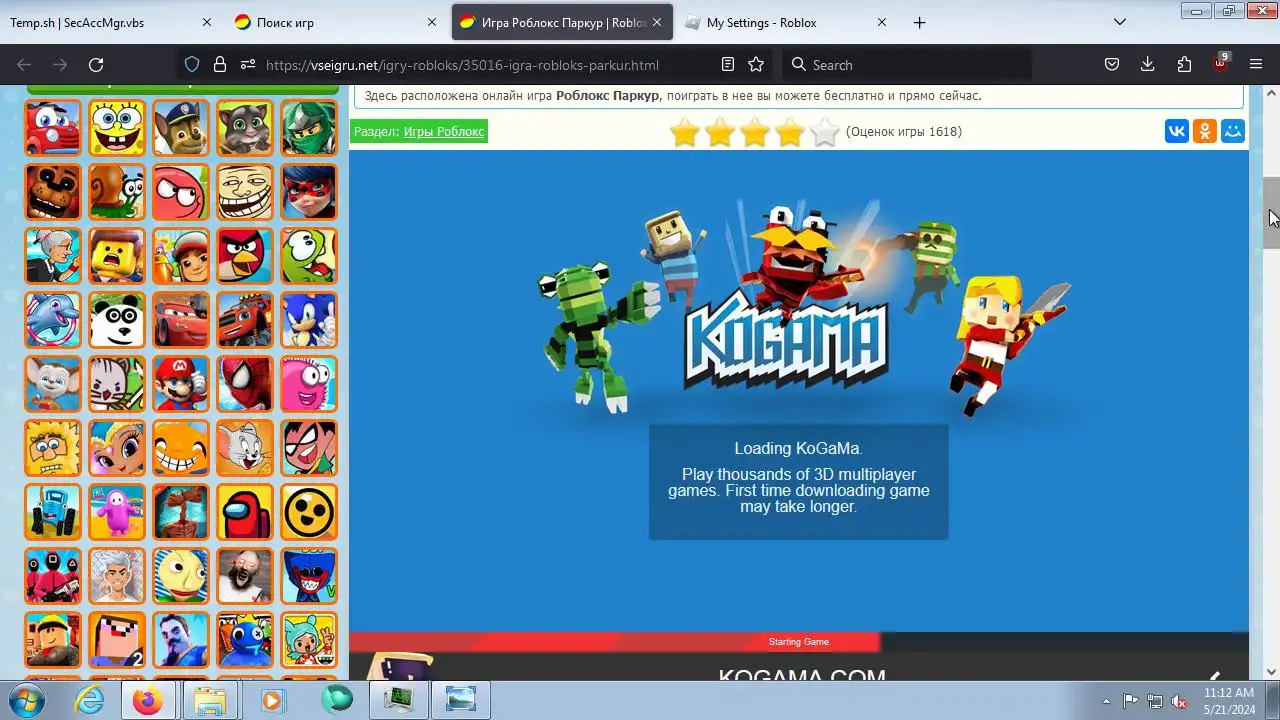Image resolution: width=1280 pixels, height=720 pixels.
Task: Rate the game three stars
Action: 755,132
